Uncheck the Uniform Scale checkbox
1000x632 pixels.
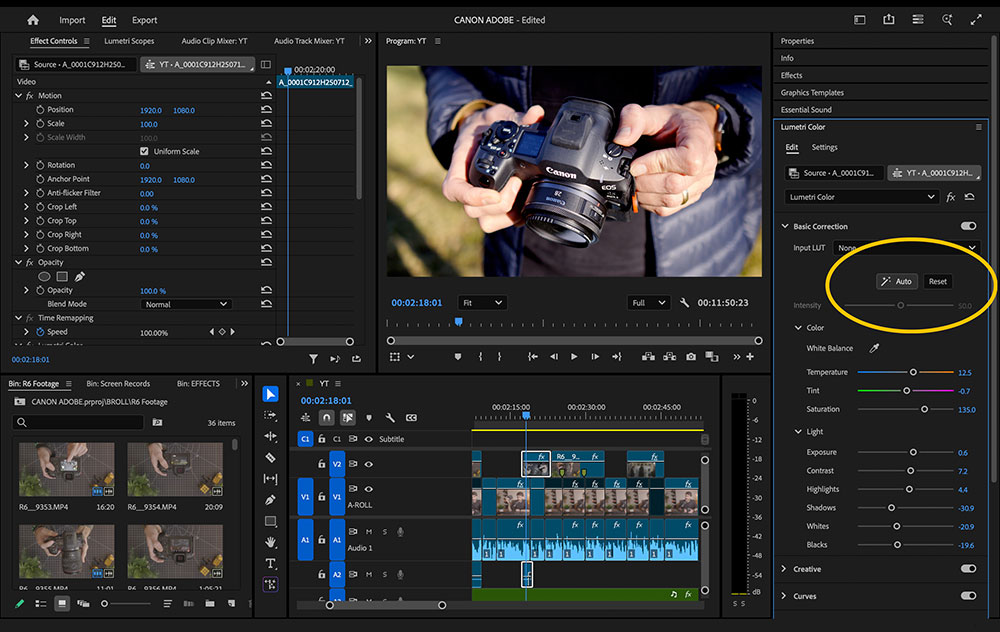(x=144, y=151)
